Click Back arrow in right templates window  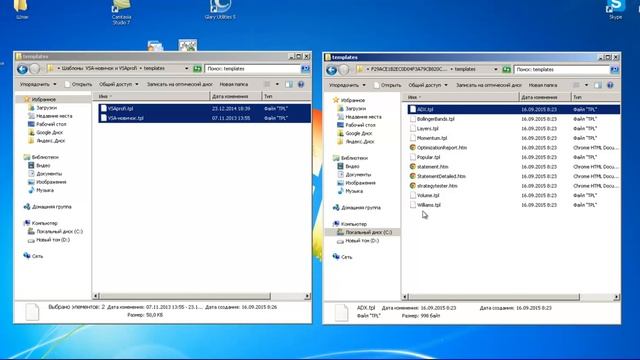coord(331,70)
